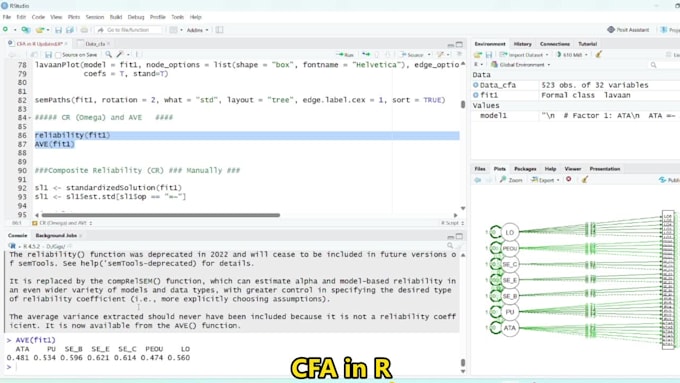
Task: Click the Save All icon
Action: (x=69, y=29)
